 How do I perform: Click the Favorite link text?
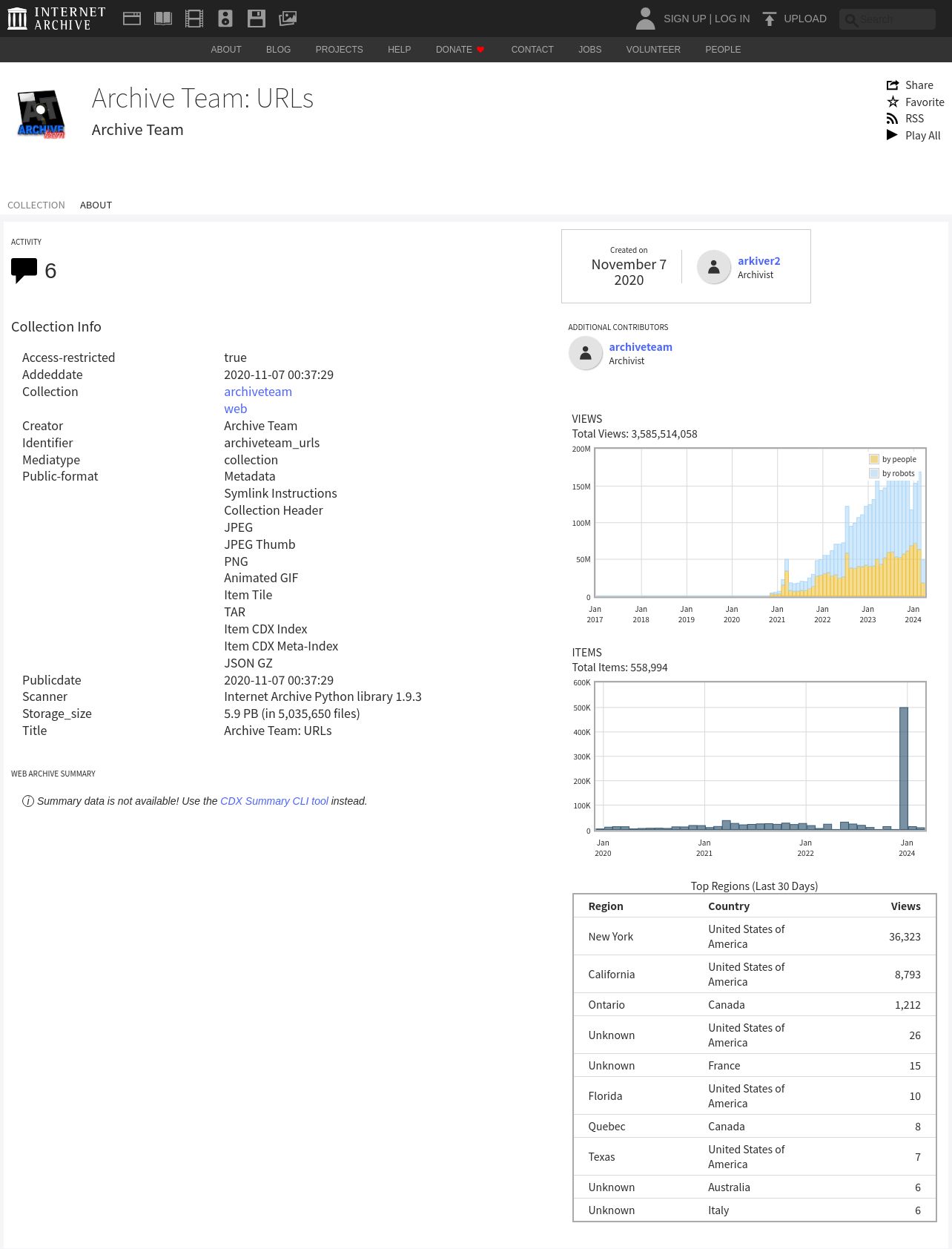[x=925, y=102]
